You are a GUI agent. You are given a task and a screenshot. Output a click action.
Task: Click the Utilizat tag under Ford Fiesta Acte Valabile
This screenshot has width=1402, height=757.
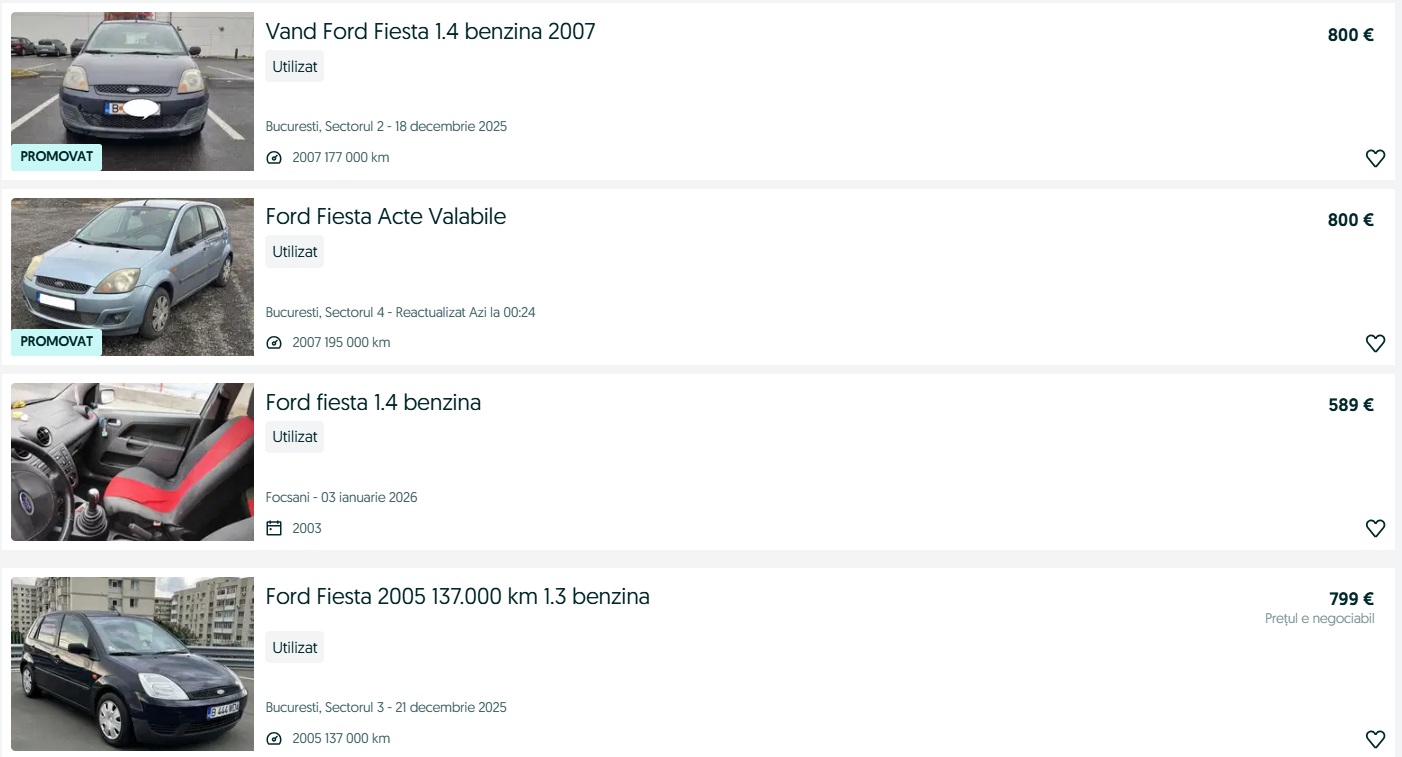(295, 252)
